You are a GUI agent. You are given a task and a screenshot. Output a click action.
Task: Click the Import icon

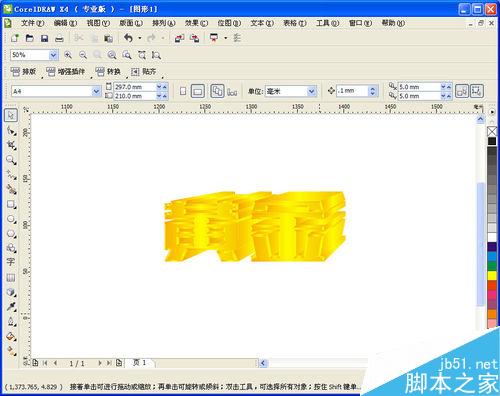coord(179,38)
